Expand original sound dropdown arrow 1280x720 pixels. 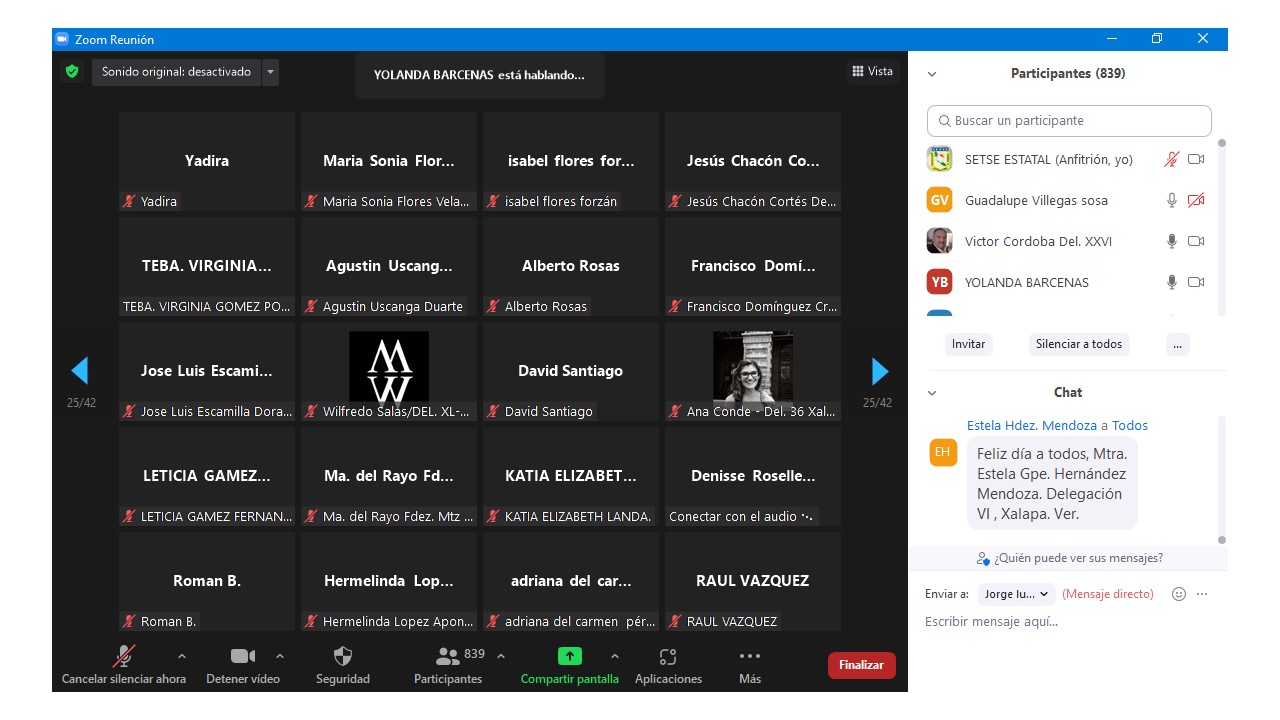point(270,72)
